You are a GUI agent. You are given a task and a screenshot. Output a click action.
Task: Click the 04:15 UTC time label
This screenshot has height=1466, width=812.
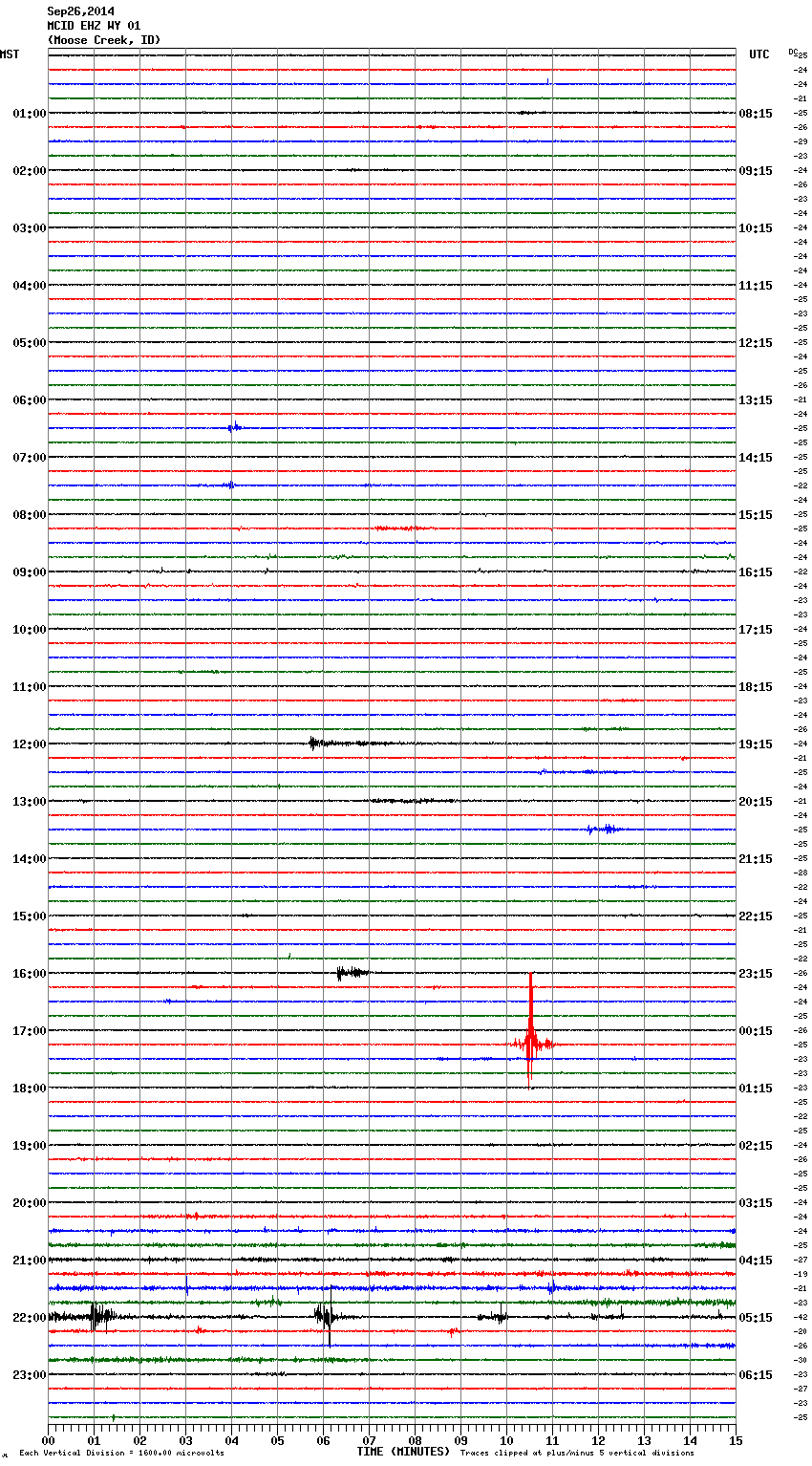click(x=756, y=1261)
